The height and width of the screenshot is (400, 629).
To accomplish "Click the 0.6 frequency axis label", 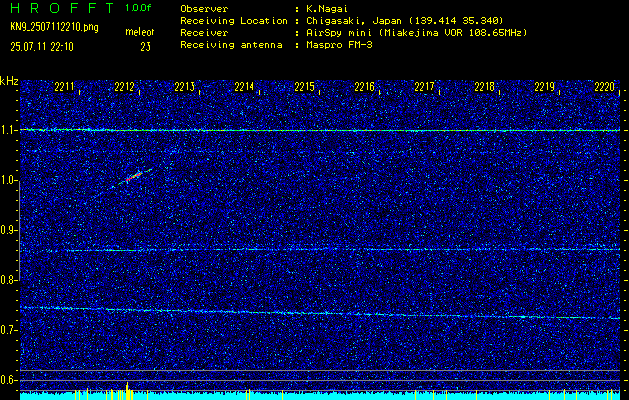I will click(7, 380).
